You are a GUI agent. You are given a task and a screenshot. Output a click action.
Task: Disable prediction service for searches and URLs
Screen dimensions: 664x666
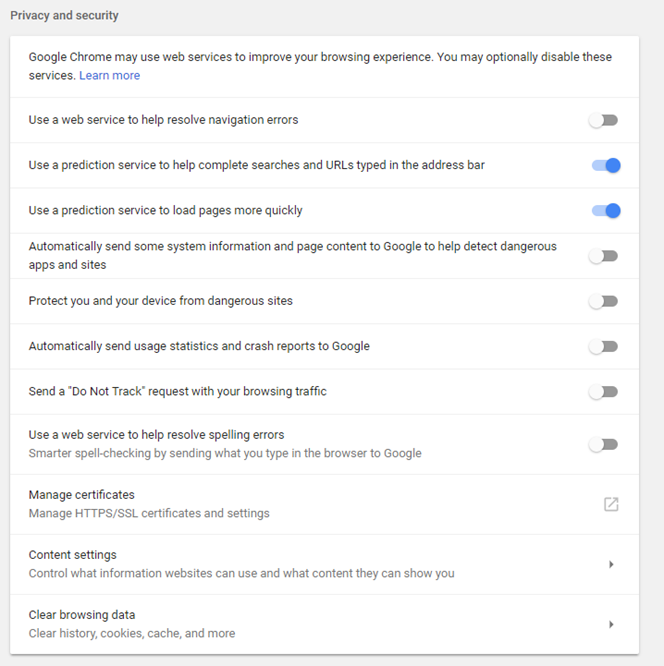click(606, 165)
